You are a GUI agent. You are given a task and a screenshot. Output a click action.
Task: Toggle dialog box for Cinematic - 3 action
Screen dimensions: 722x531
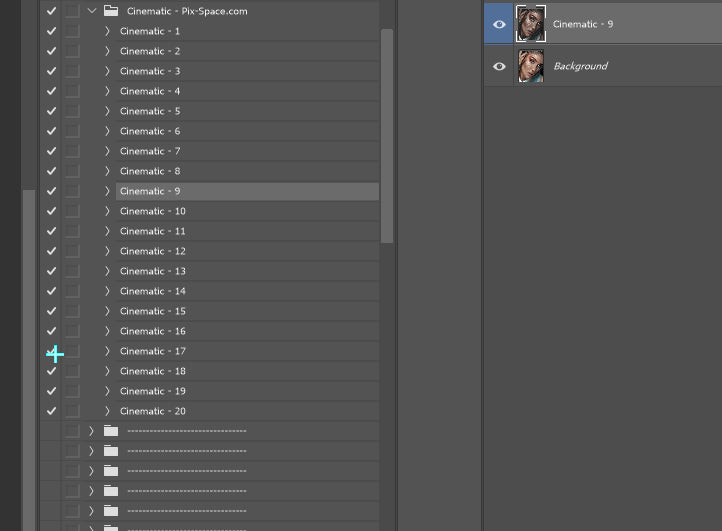tap(72, 71)
